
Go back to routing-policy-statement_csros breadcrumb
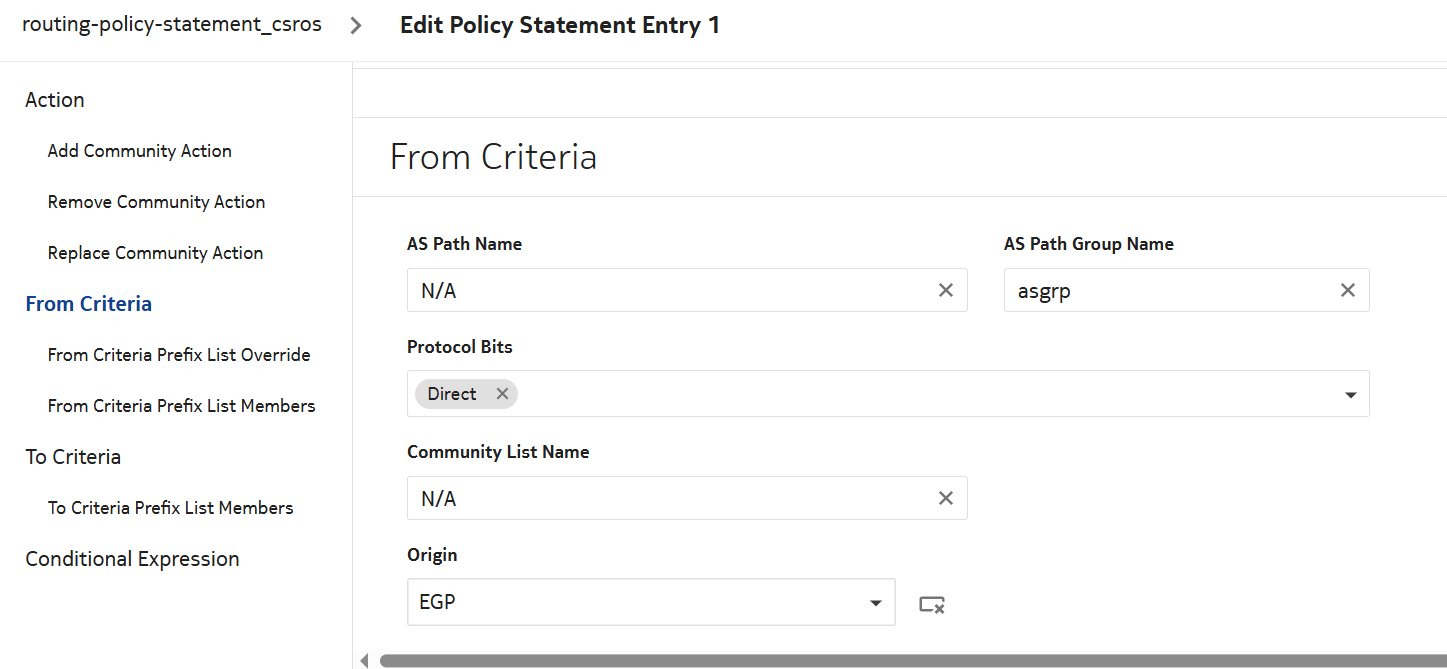click(172, 25)
